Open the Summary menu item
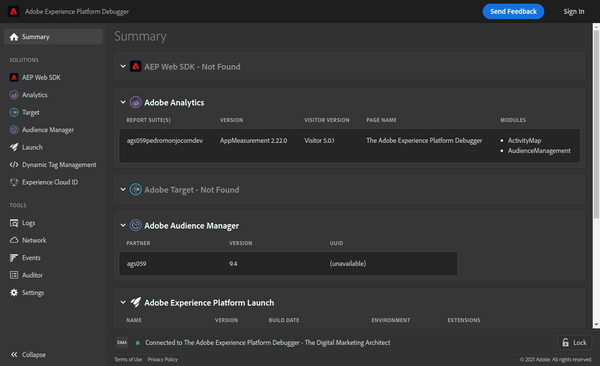Viewport: 600px width, 366px height. (x=53, y=37)
